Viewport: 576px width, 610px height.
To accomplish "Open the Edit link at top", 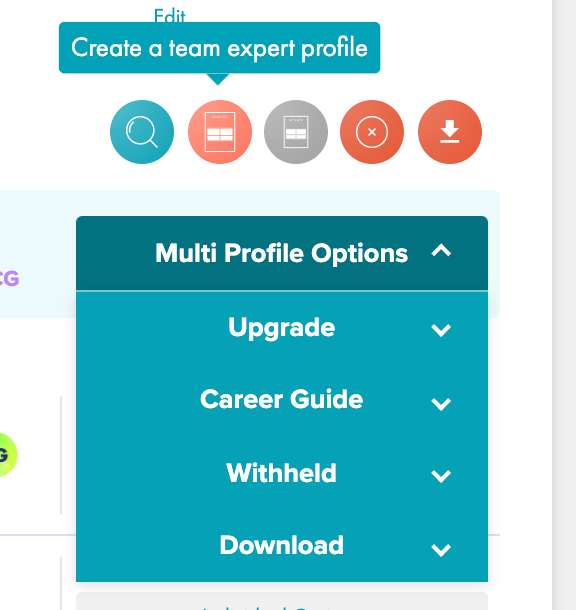I will click(x=170, y=16).
